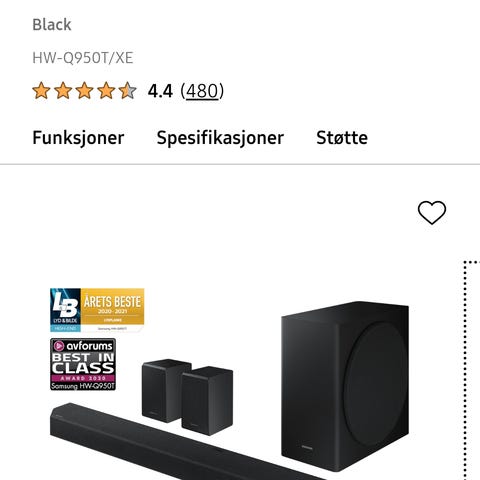Select the subwoofer in product image
This screenshot has width=480, height=480.
point(345,382)
